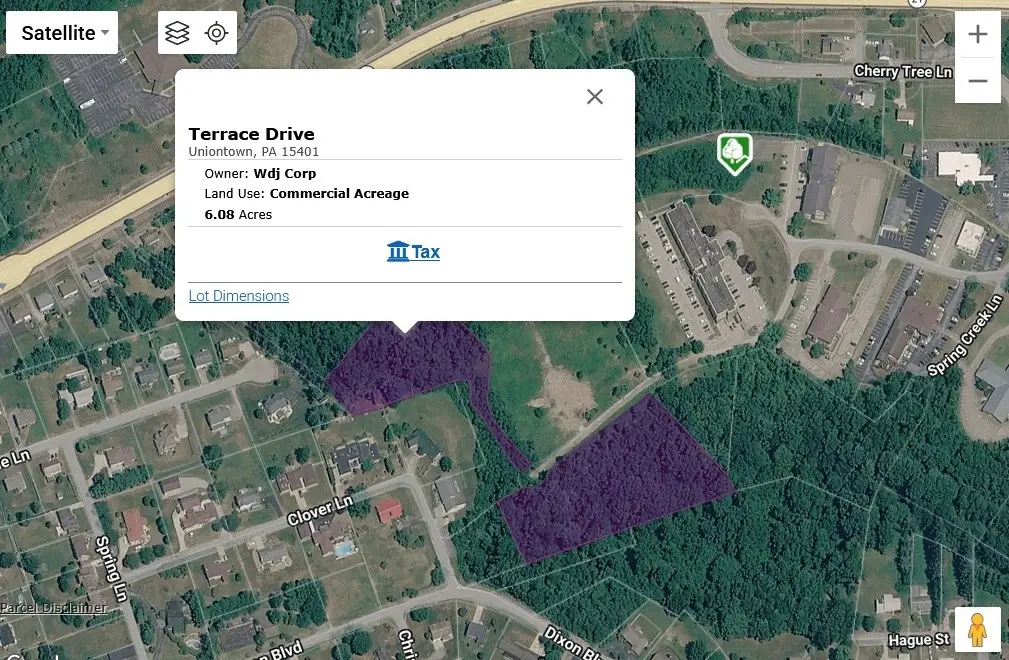
Task: Open the Lot Dimensions link
Action: tap(239, 295)
